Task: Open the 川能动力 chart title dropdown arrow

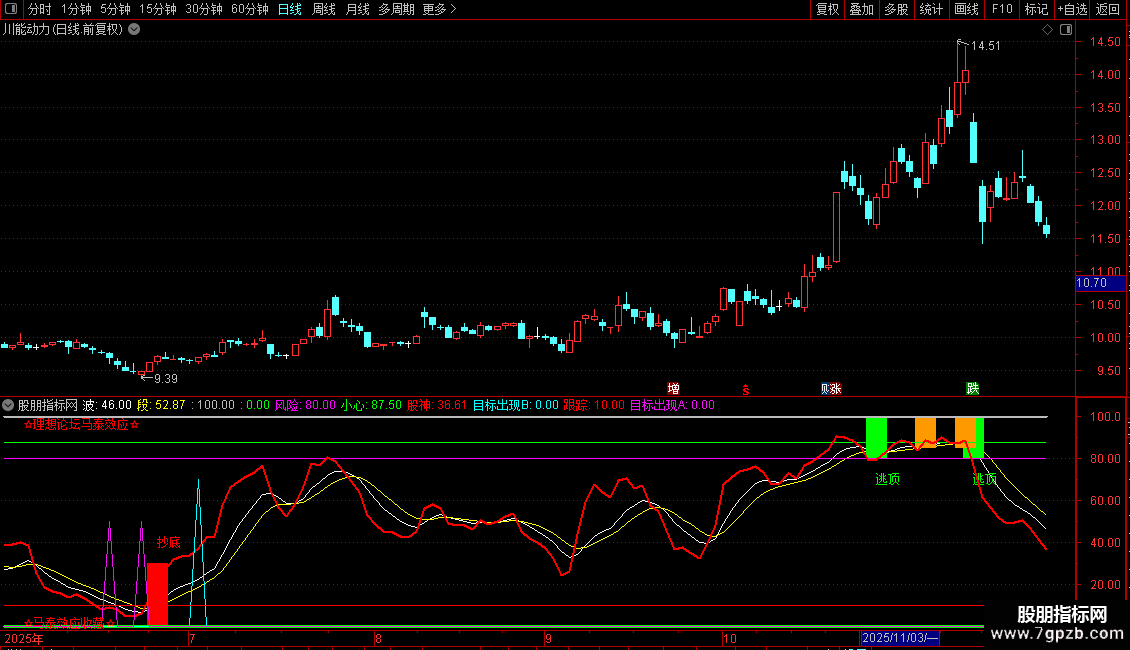Action: tap(134, 30)
